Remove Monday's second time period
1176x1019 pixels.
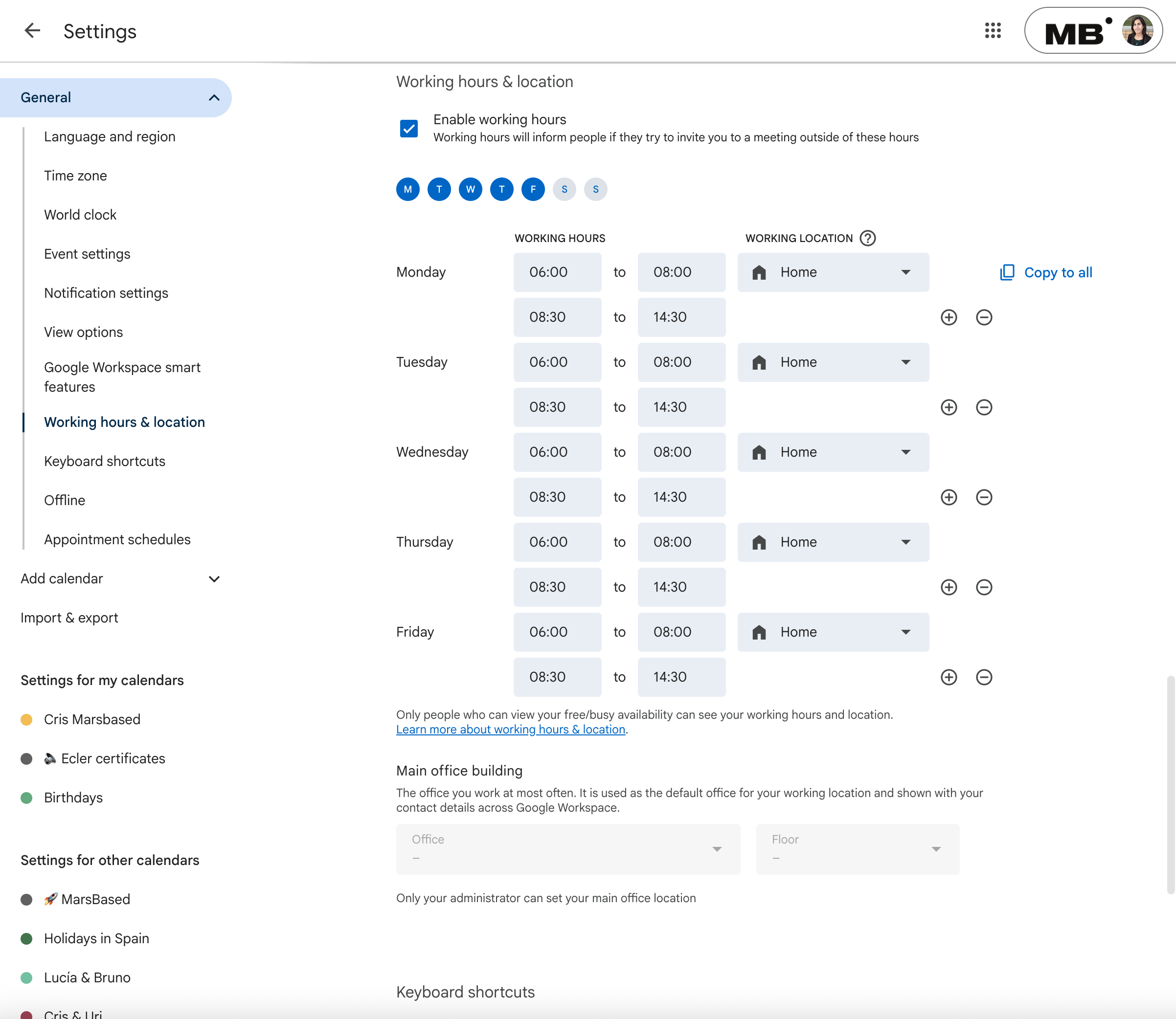coord(984,317)
